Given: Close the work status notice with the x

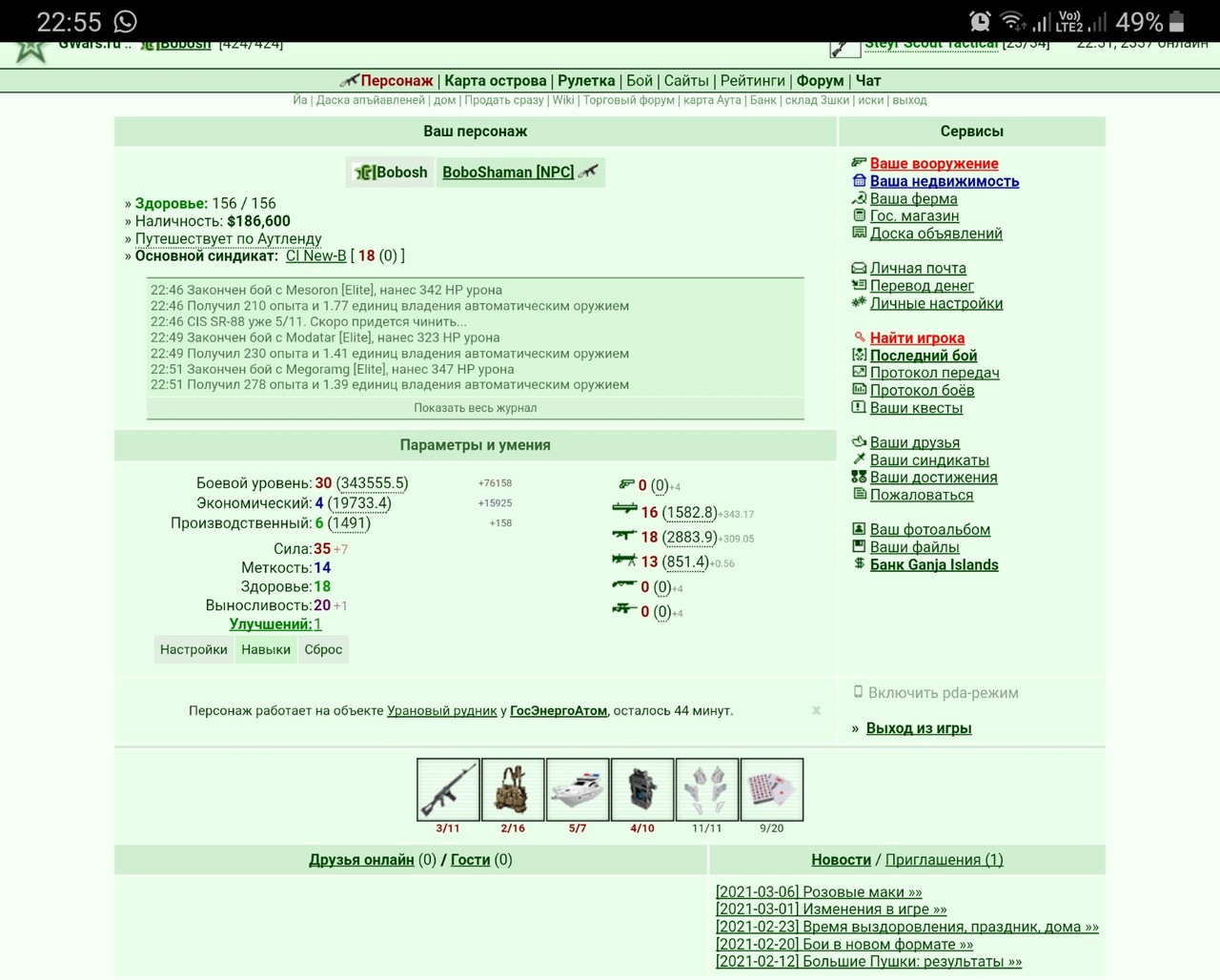Looking at the screenshot, I should click(x=816, y=710).
